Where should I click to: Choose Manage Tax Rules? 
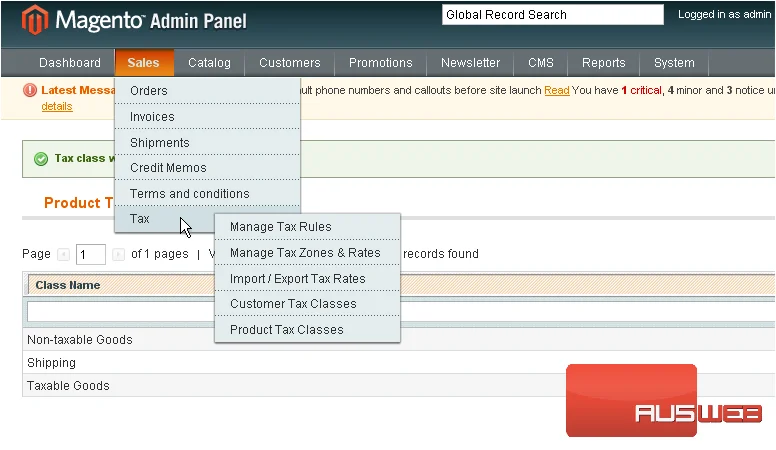tap(307, 227)
